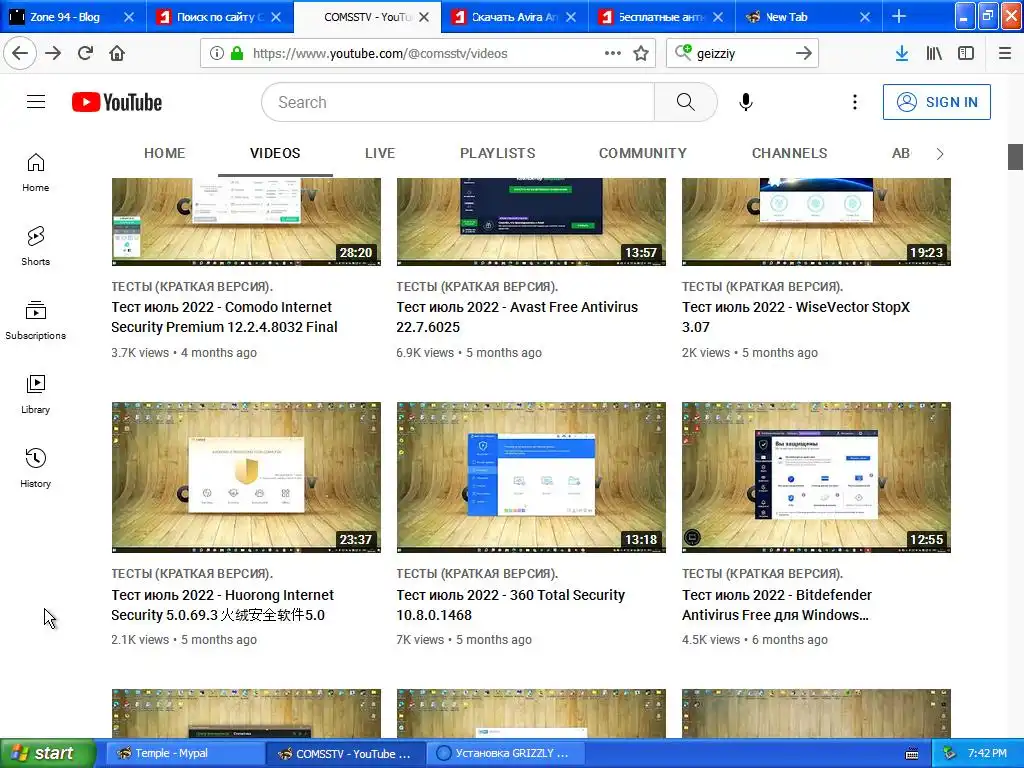1024x768 pixels.
Task: Switch to Zone 94 - Blog tab
Action: tap(64, 17)
